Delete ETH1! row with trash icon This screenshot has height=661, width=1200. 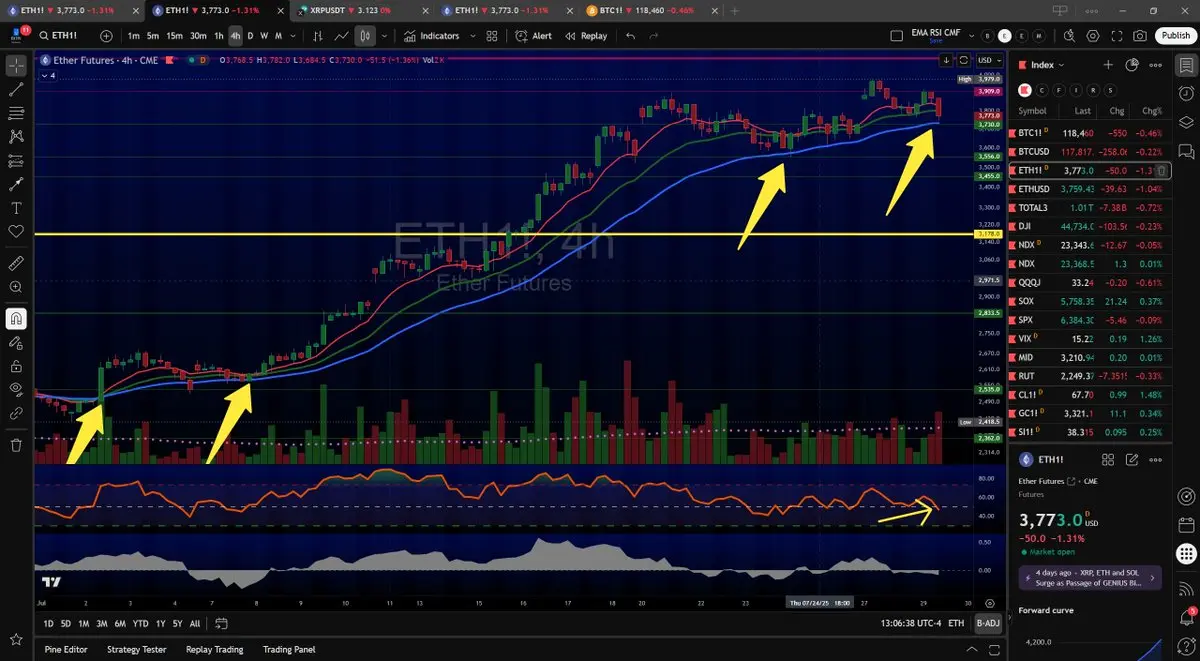(x=1163, y=171)
